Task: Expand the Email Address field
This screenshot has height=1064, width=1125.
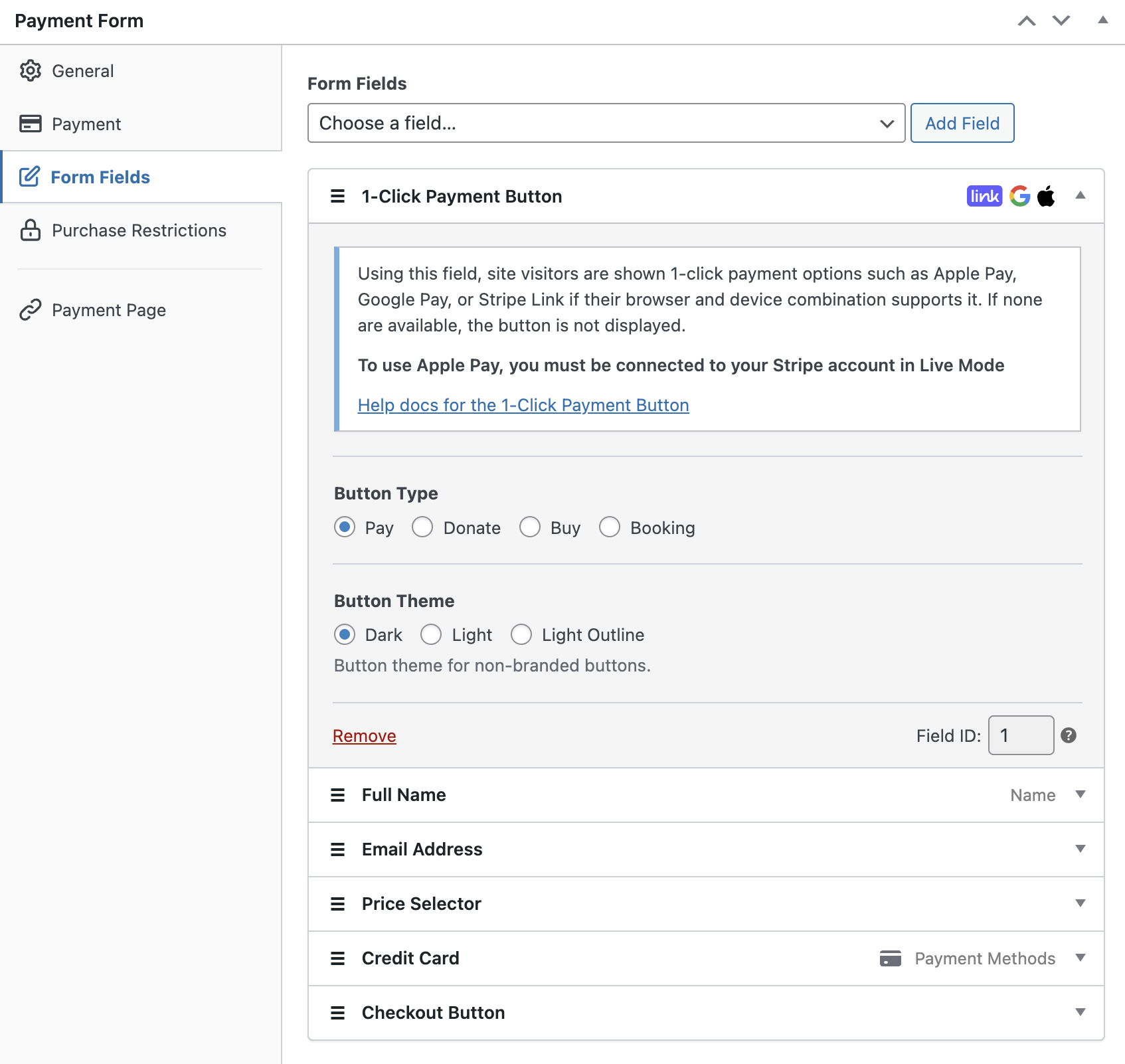Action: 1081,849
